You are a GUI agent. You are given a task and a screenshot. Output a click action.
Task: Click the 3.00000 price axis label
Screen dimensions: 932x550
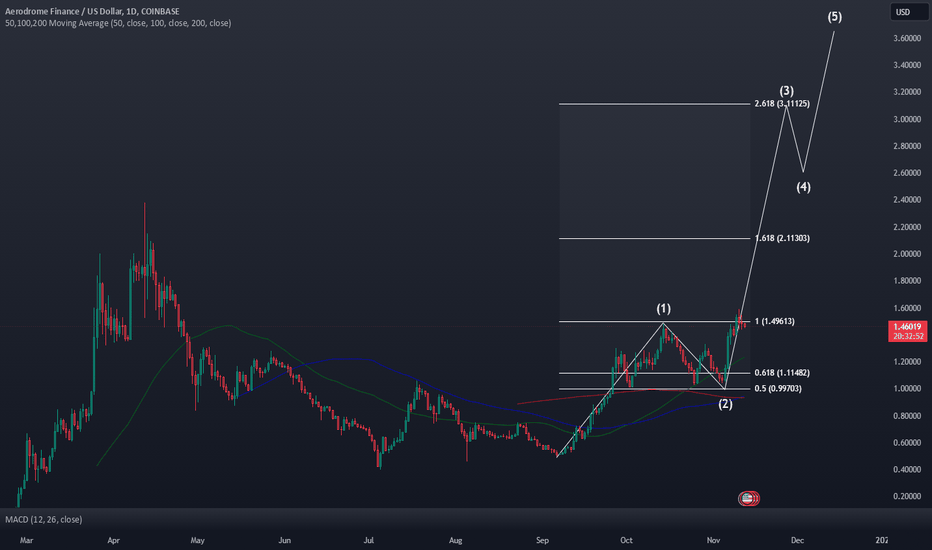pyautogui.click(x=907, y=119)
